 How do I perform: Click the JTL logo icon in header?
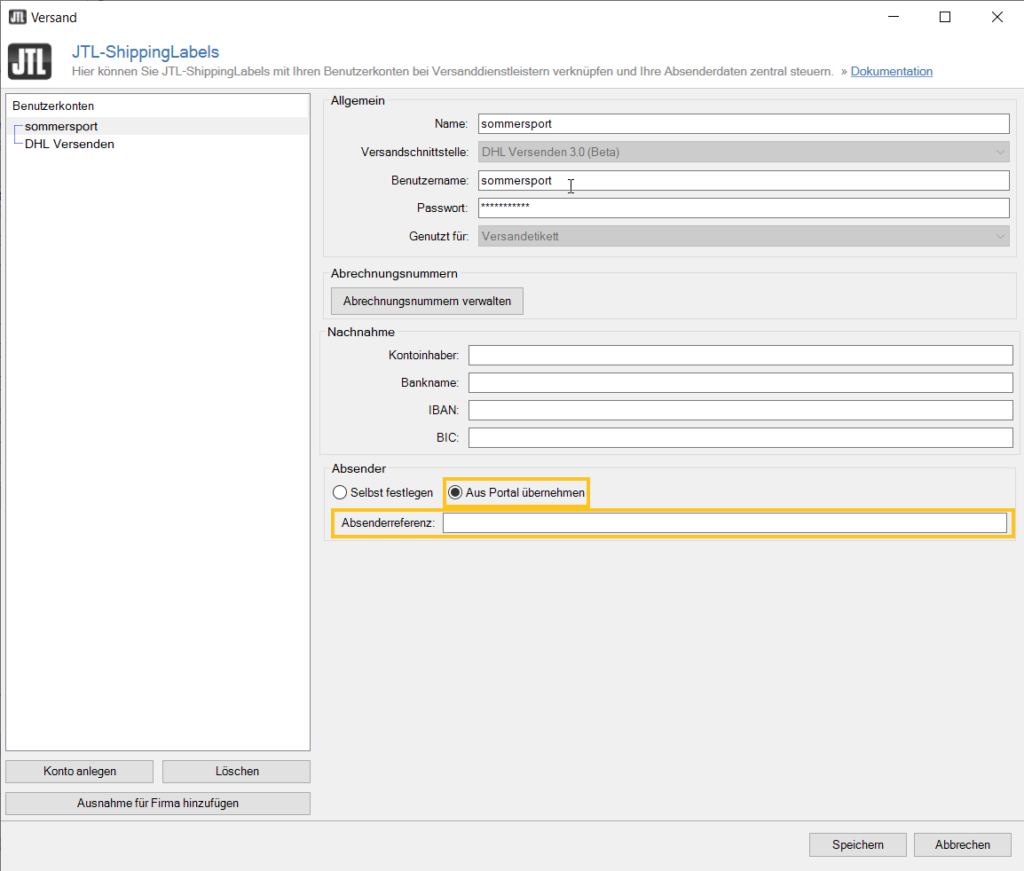tap(30, 61)
